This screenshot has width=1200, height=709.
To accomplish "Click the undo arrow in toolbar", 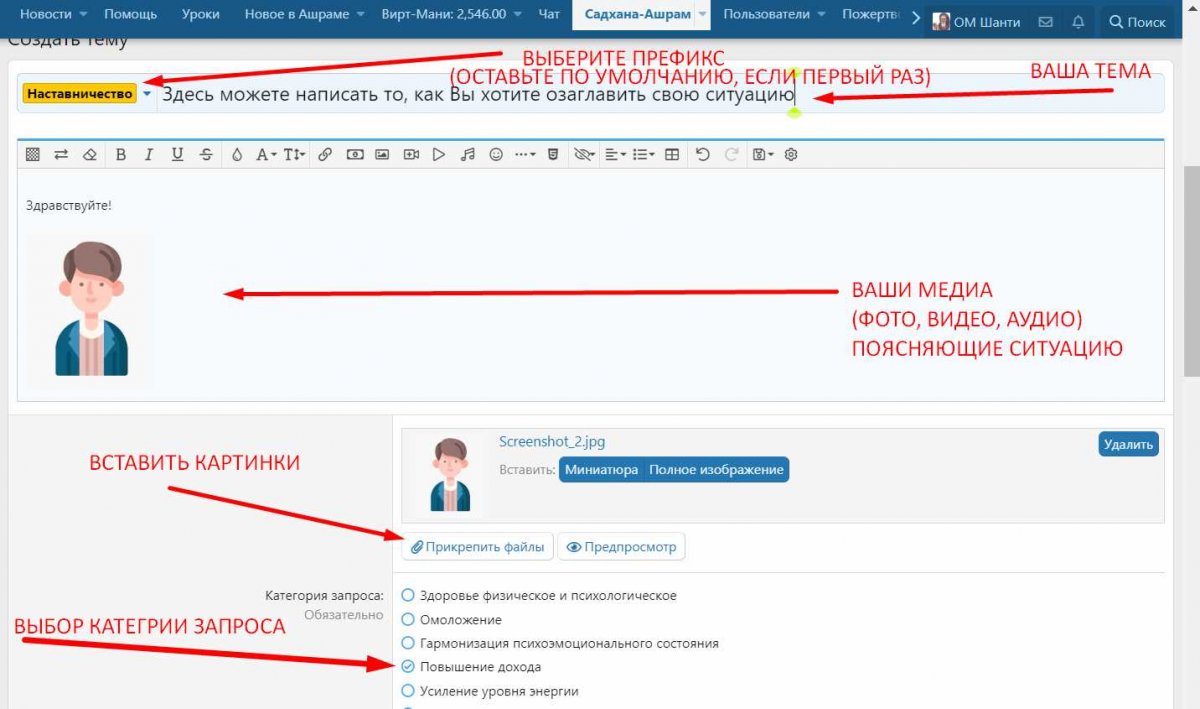I will click(x=703, y=155).
